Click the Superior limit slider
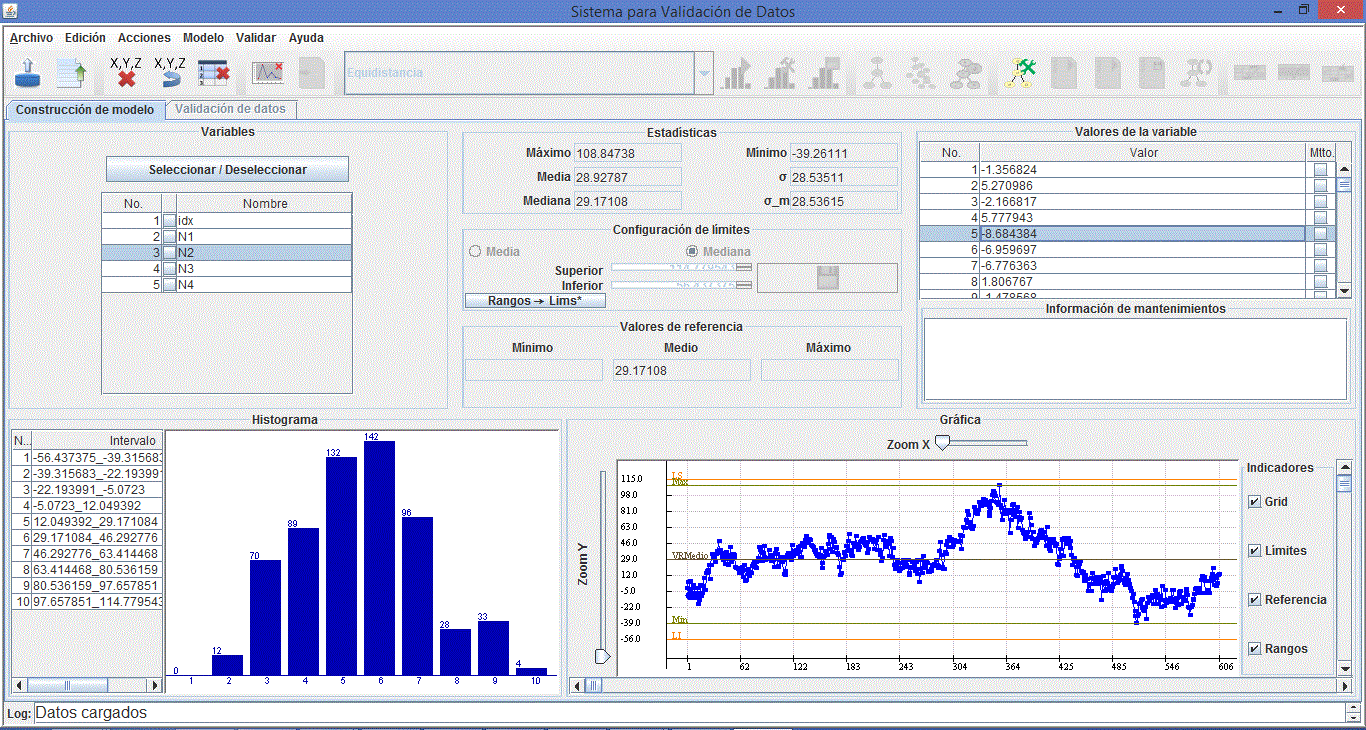Image resolution: width=1366 pixels, height=730 pixels. [681, 268]
